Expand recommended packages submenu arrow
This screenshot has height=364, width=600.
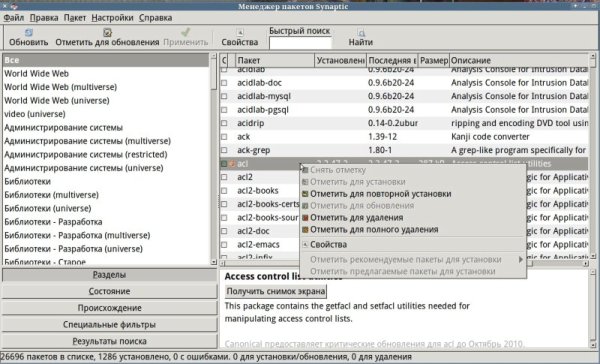click(x=520, y=260)
